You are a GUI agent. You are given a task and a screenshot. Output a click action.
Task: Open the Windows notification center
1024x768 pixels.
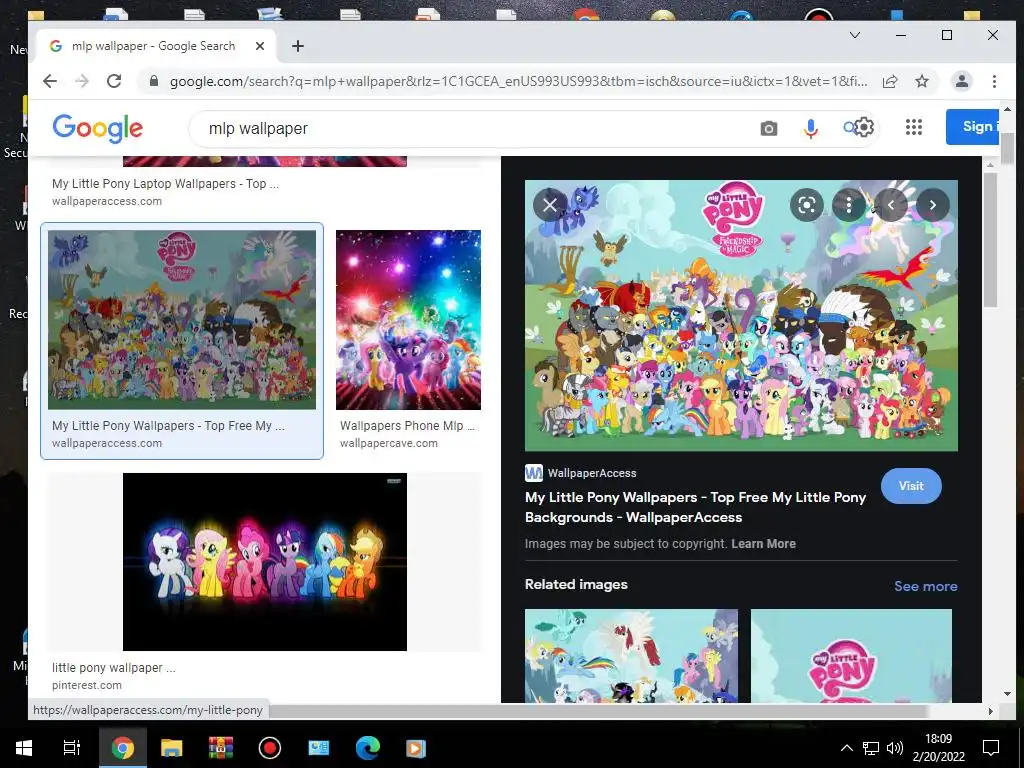tap(991, 748)
